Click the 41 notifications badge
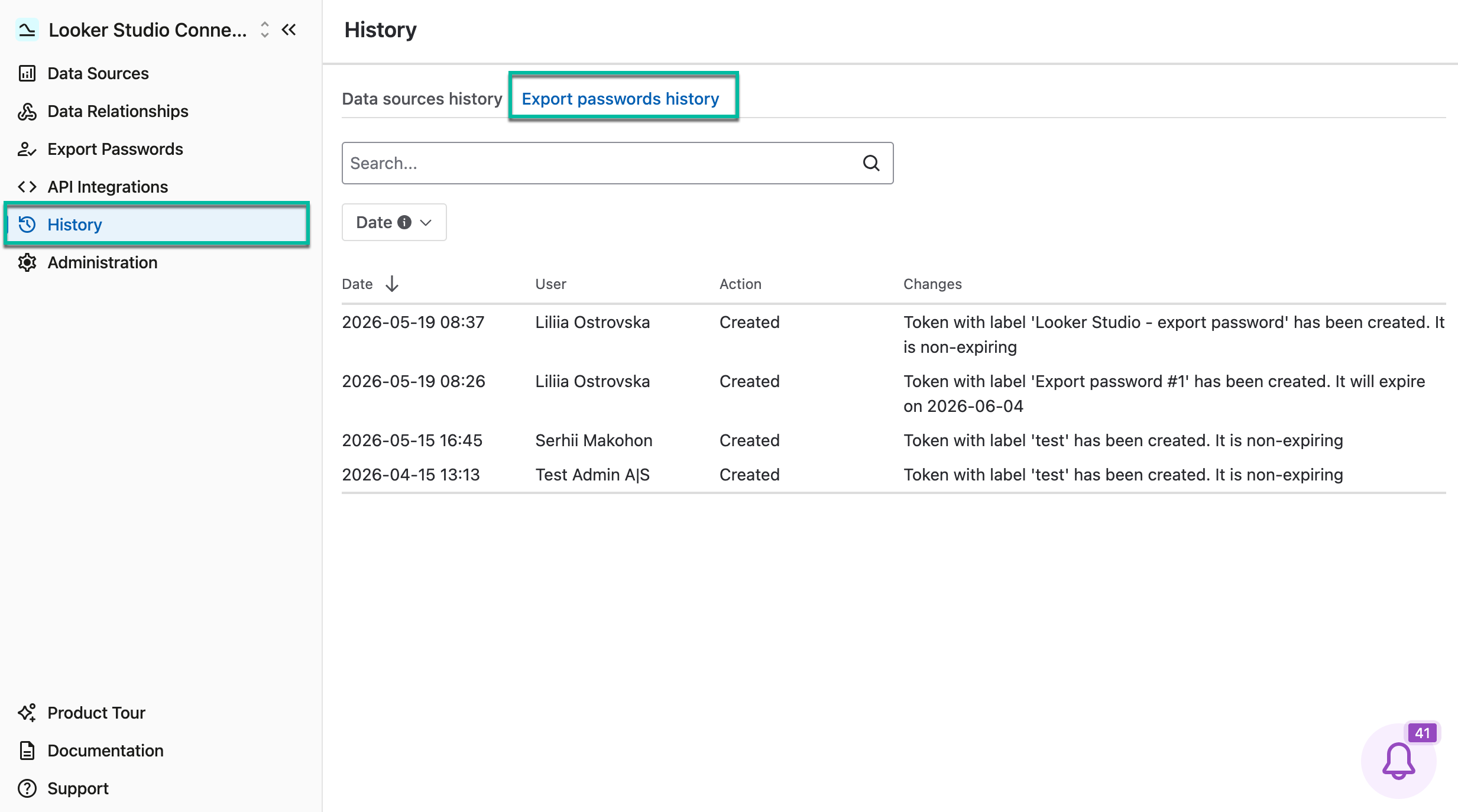This screenshot has width=1458, height=812. (x=1422, y=733)
